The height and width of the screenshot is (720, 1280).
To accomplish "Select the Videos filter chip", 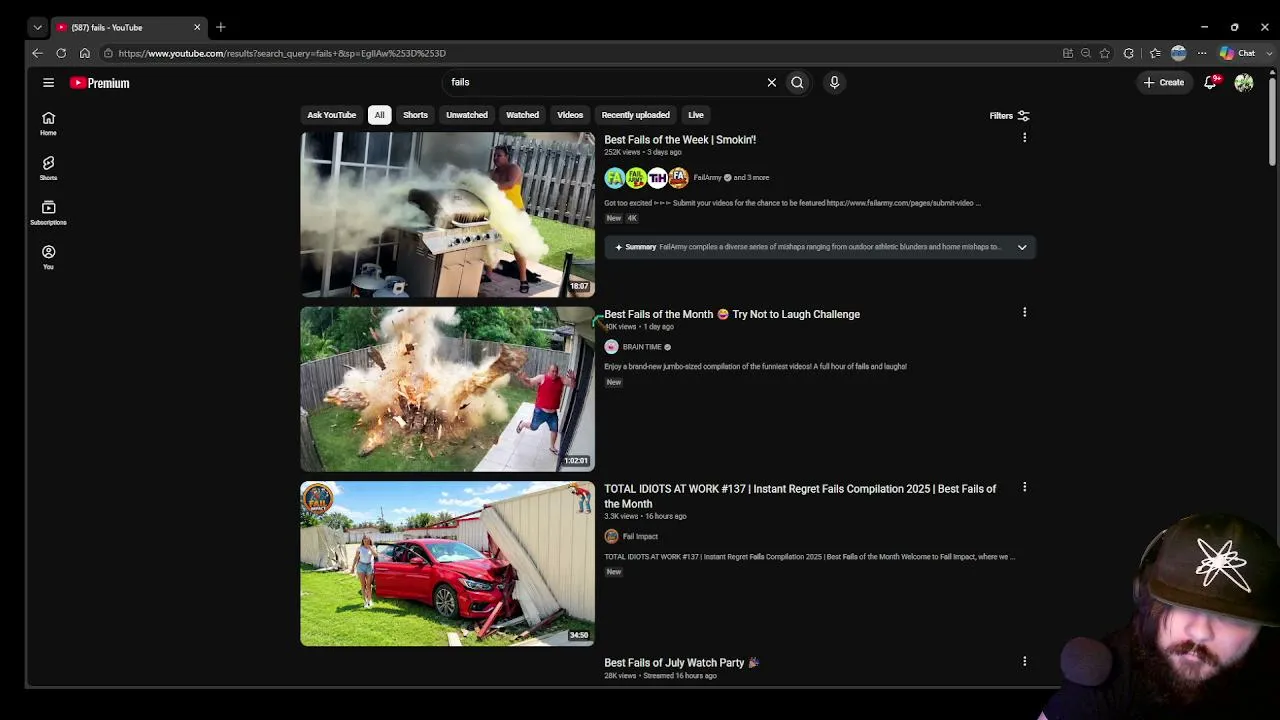I will [x=570, y=115].
